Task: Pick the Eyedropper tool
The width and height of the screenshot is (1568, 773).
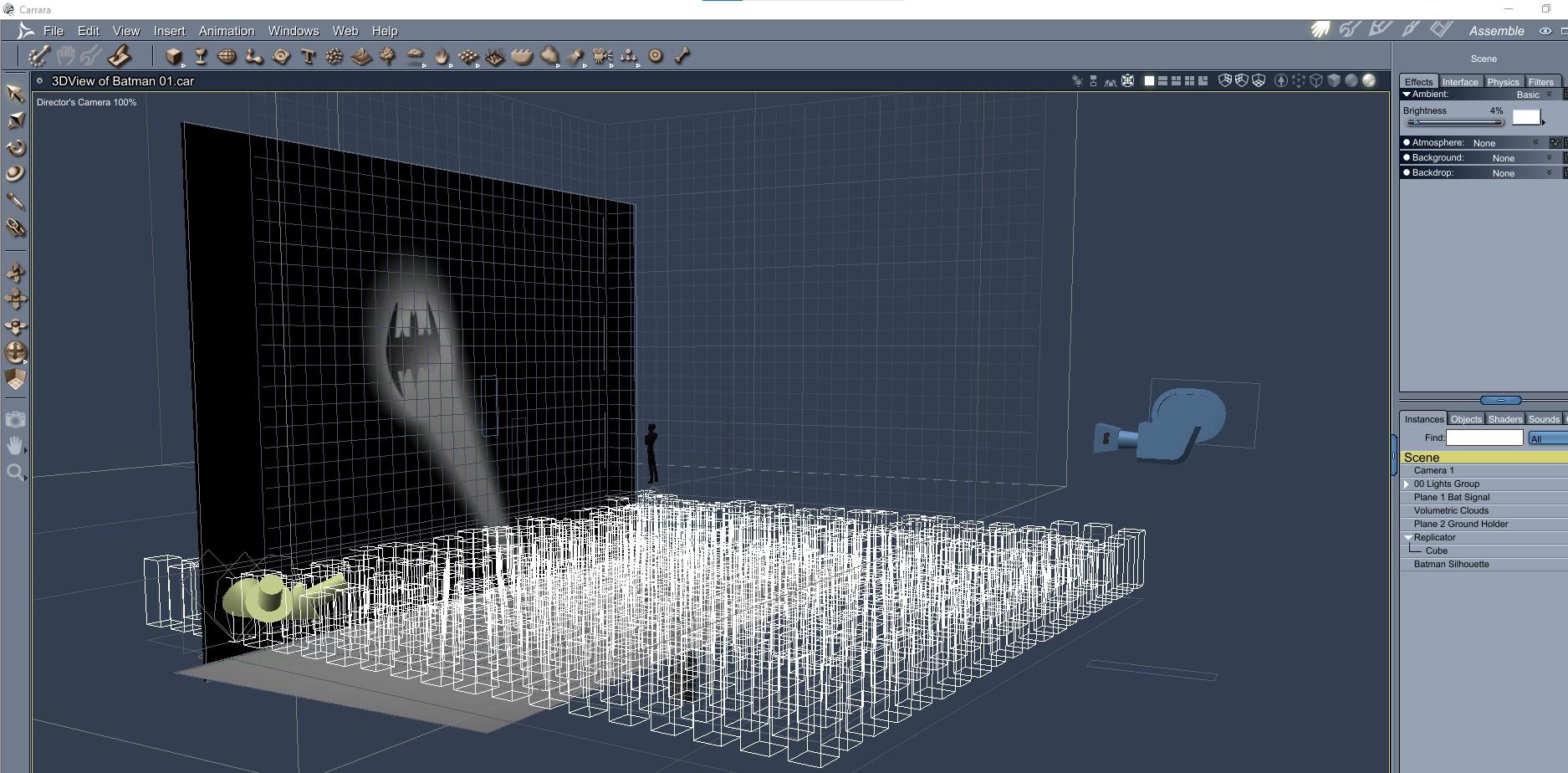Action: point(15,201)
